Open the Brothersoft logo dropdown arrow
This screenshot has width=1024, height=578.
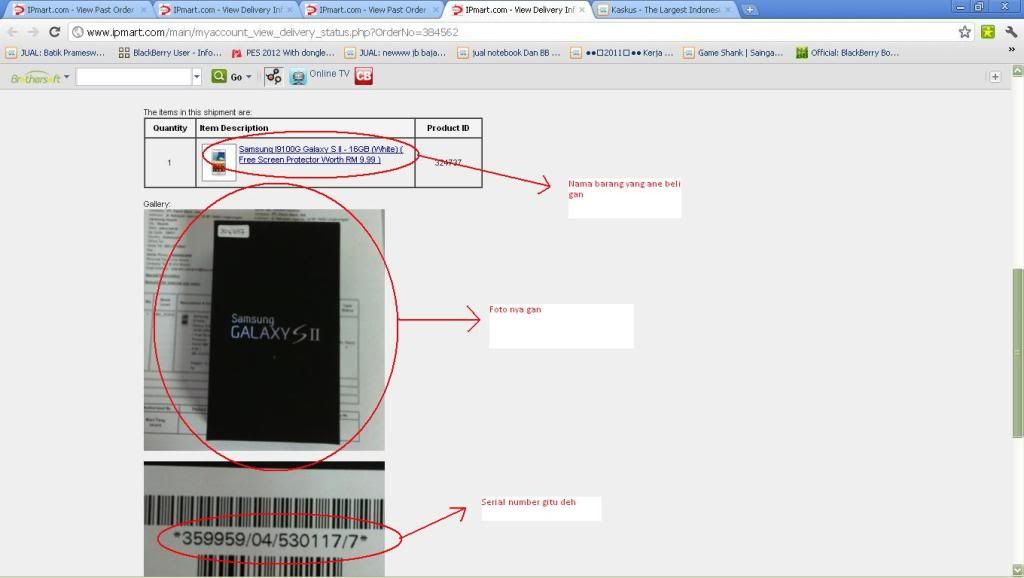(x=67, y=77)
